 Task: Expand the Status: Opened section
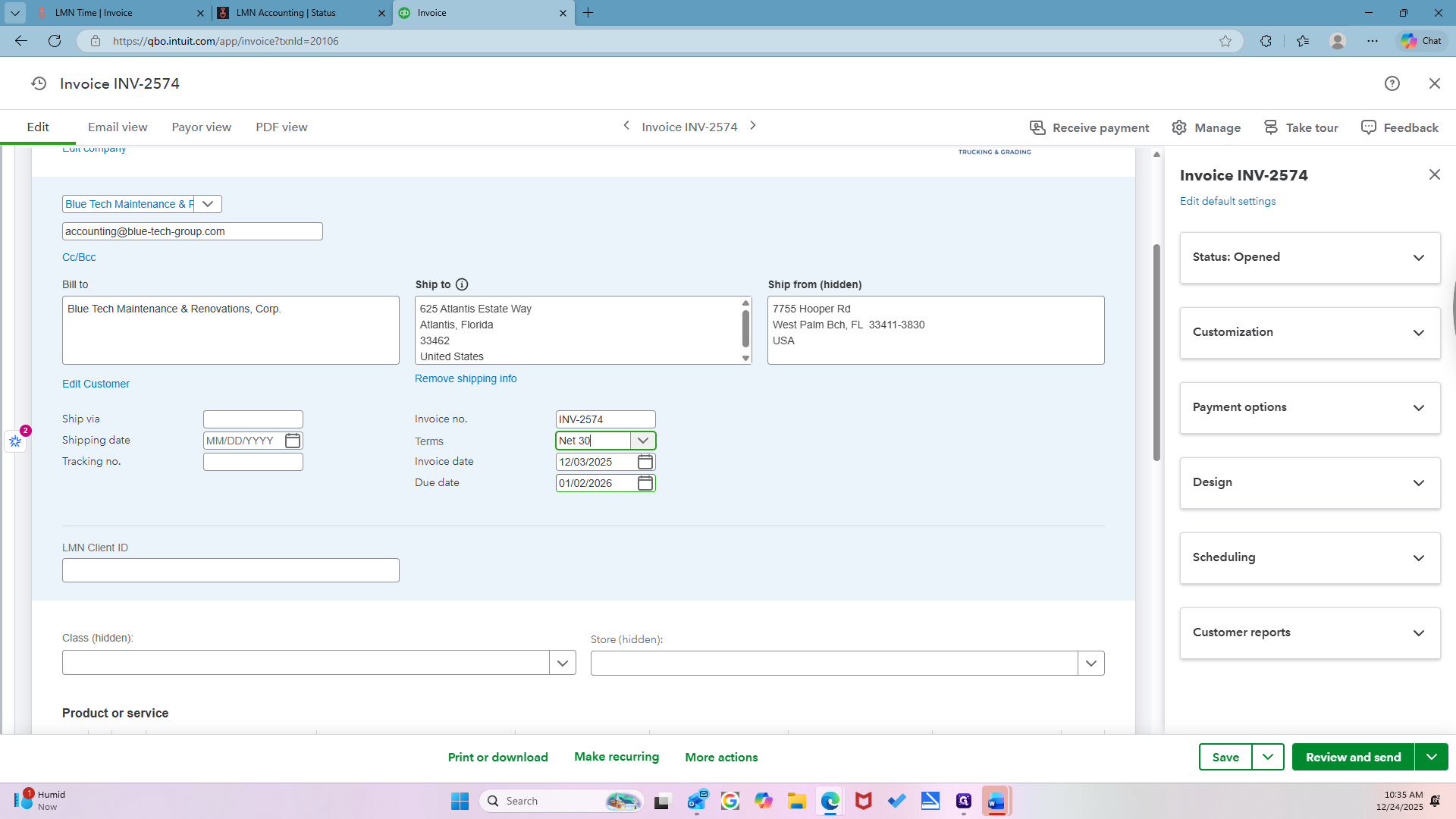click(x=1310, y=258)
